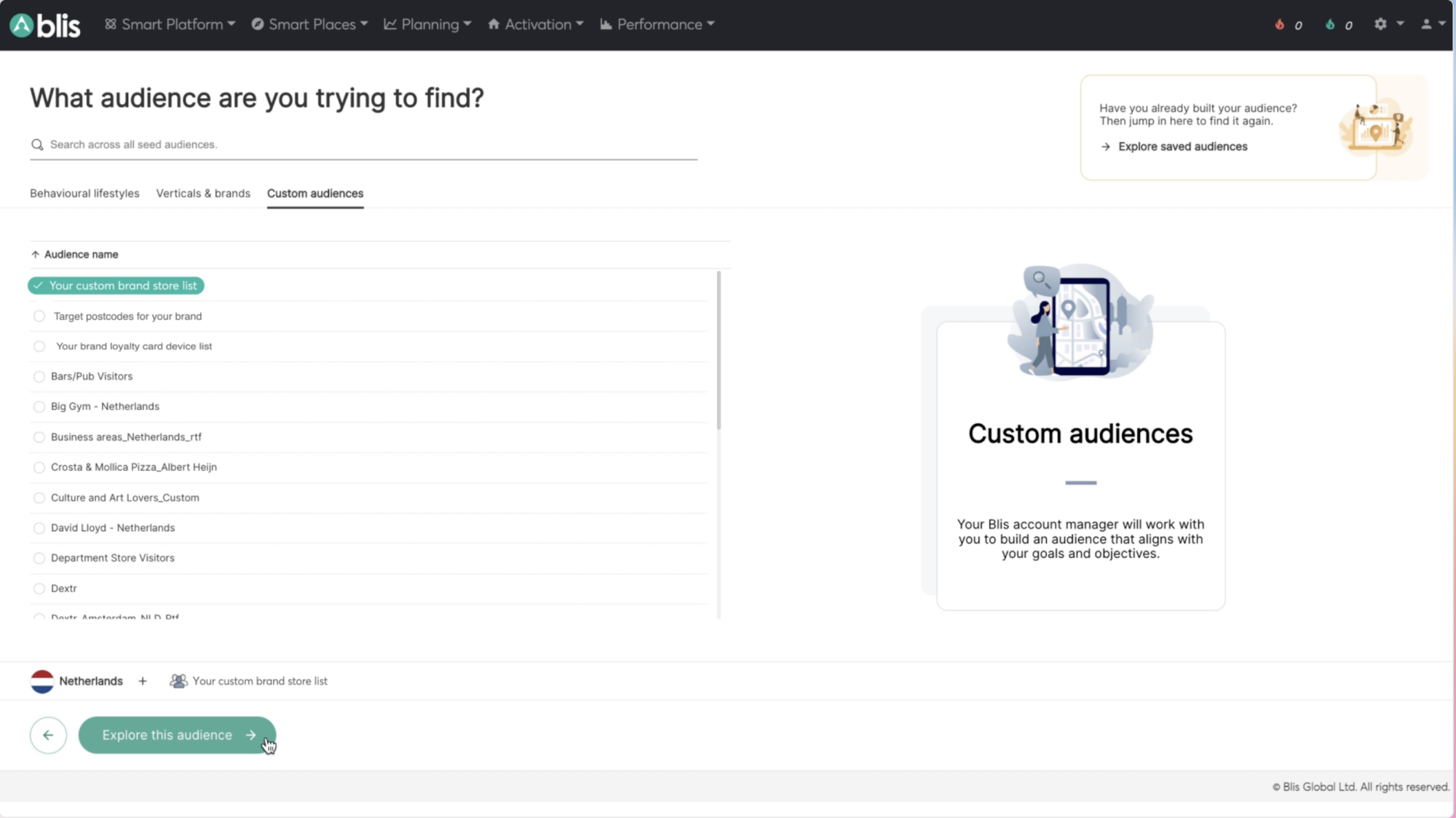The height and width of the screenshot is (818, 1456).
Task: Select Target postcodes for your brand
Action: tap(39, 316)
